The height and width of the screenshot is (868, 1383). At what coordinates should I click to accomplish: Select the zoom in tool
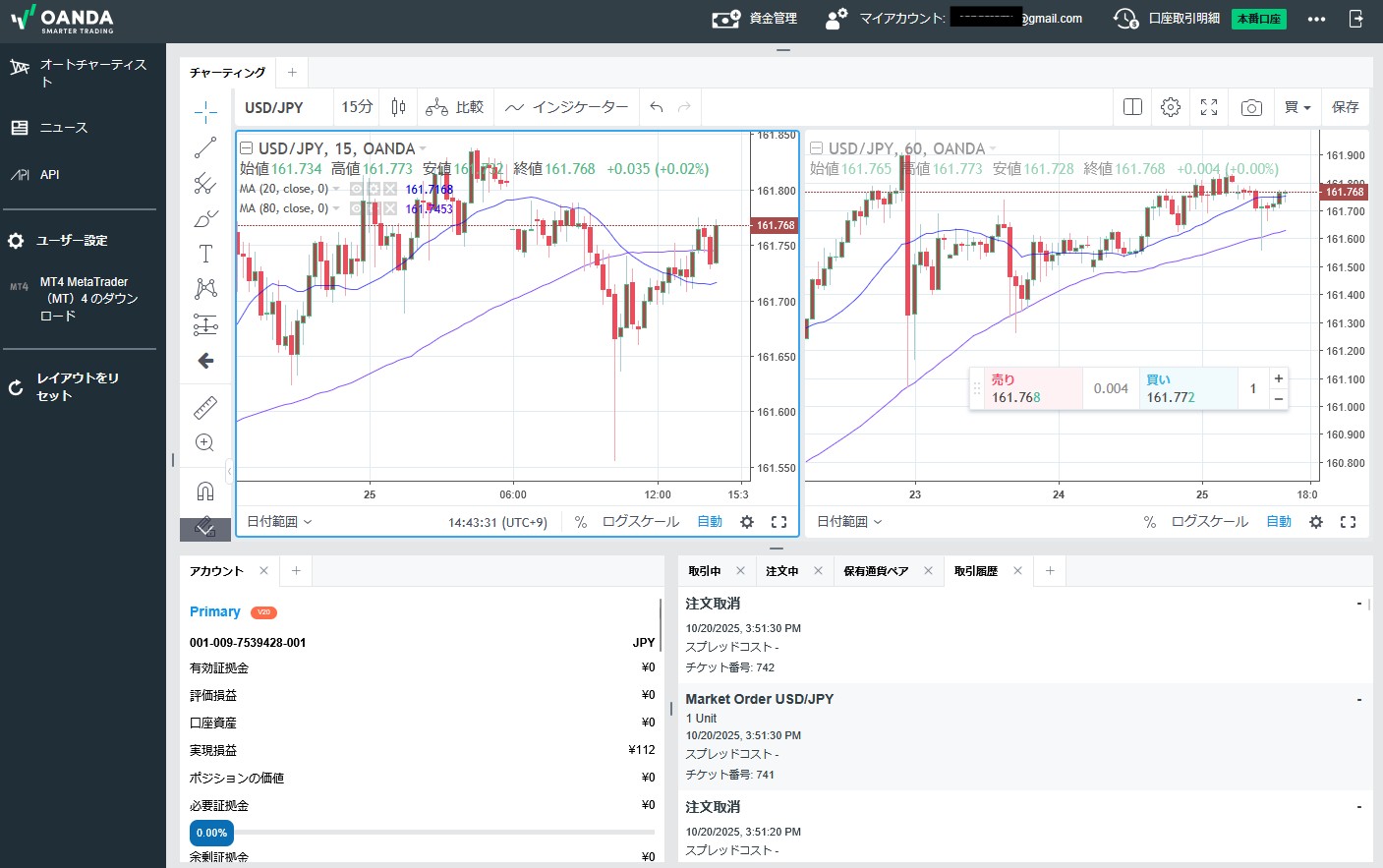(205, 442)
